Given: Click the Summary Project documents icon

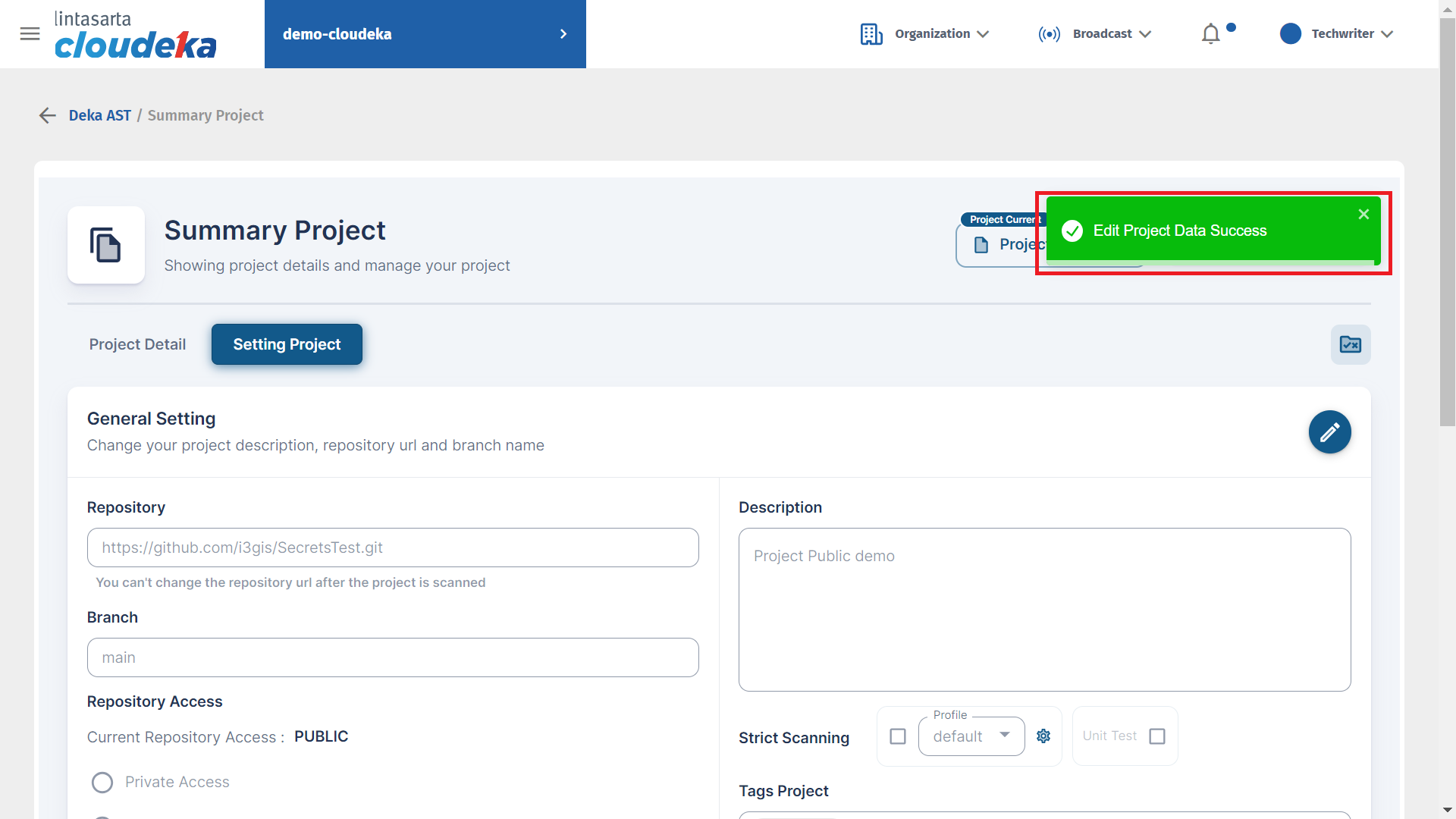Looking at the screenshot, I should 106,245.
